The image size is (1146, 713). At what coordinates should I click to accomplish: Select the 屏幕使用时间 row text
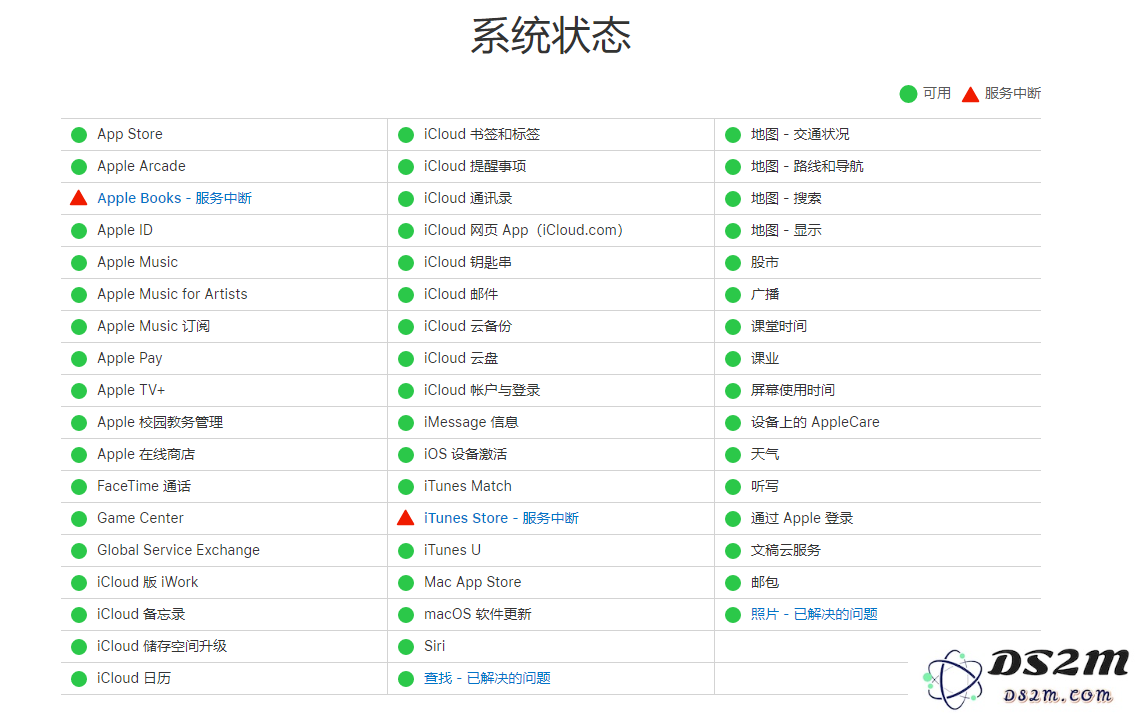pos(793,390)
